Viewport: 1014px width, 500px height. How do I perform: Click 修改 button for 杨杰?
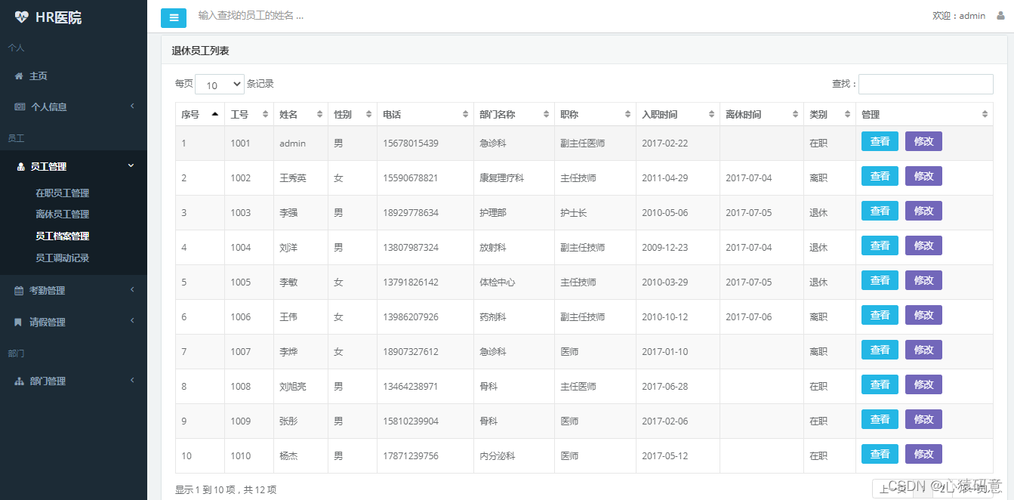pos(923,454)
